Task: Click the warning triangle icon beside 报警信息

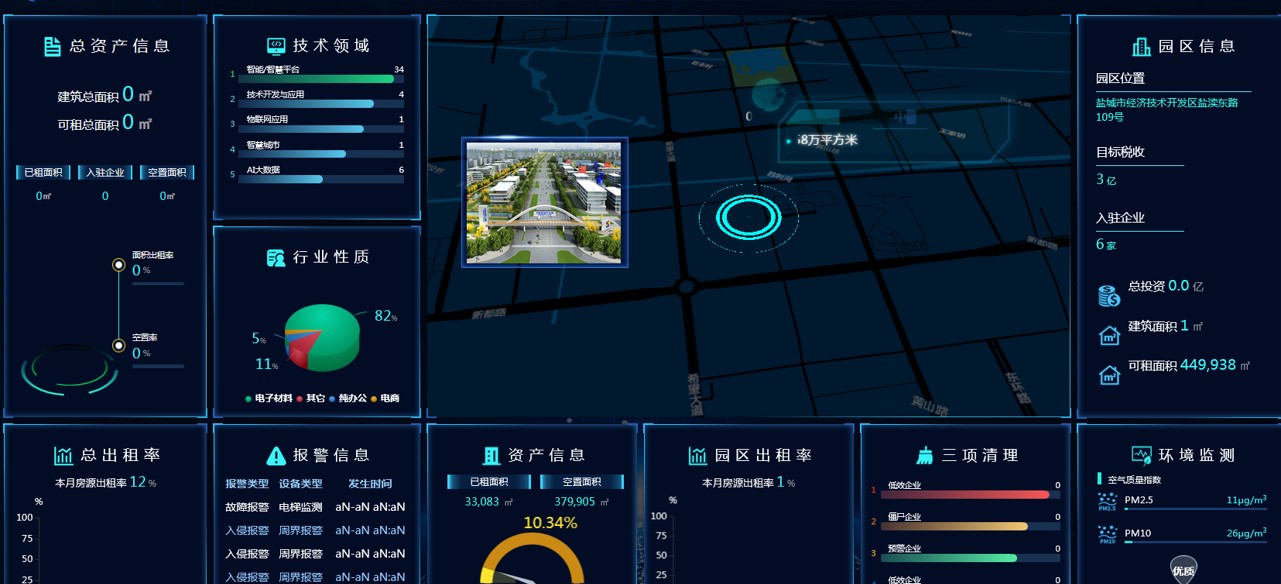Action: click(276, 456)
